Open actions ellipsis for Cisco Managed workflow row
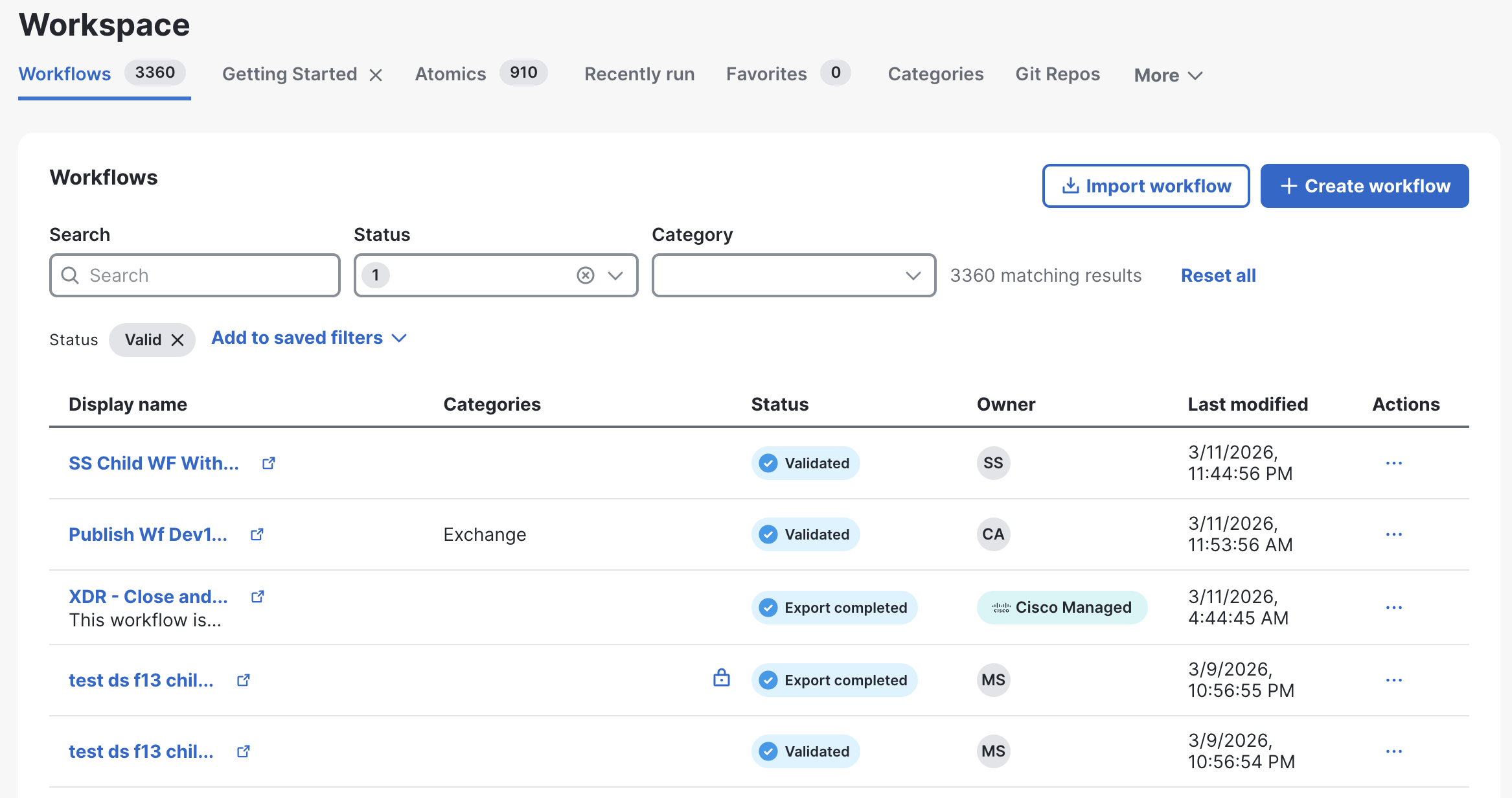The height and width of the screenshot is (798, 1512). pyautogui.click(x=1393, y=608)
